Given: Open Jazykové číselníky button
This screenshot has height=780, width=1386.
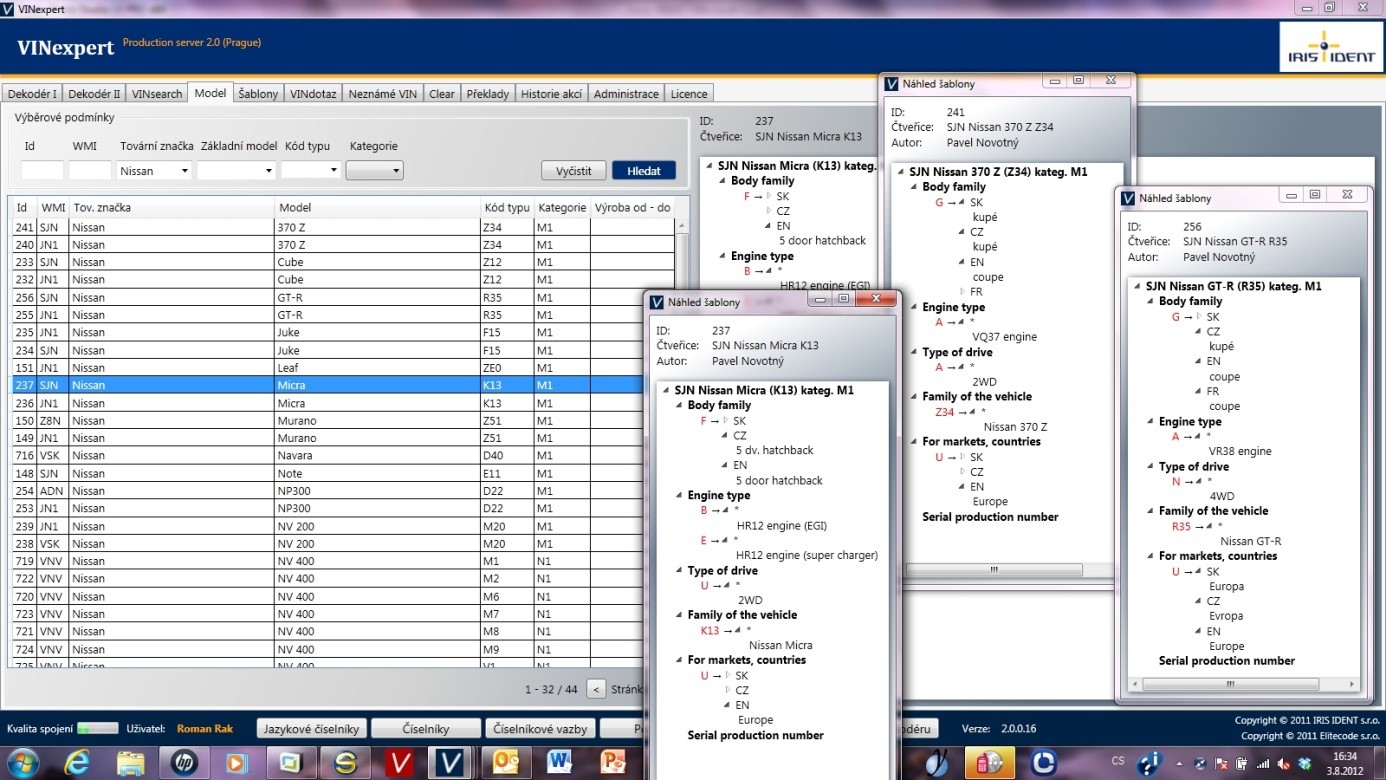Looking at the screenshot, I should tap(311, 729).
